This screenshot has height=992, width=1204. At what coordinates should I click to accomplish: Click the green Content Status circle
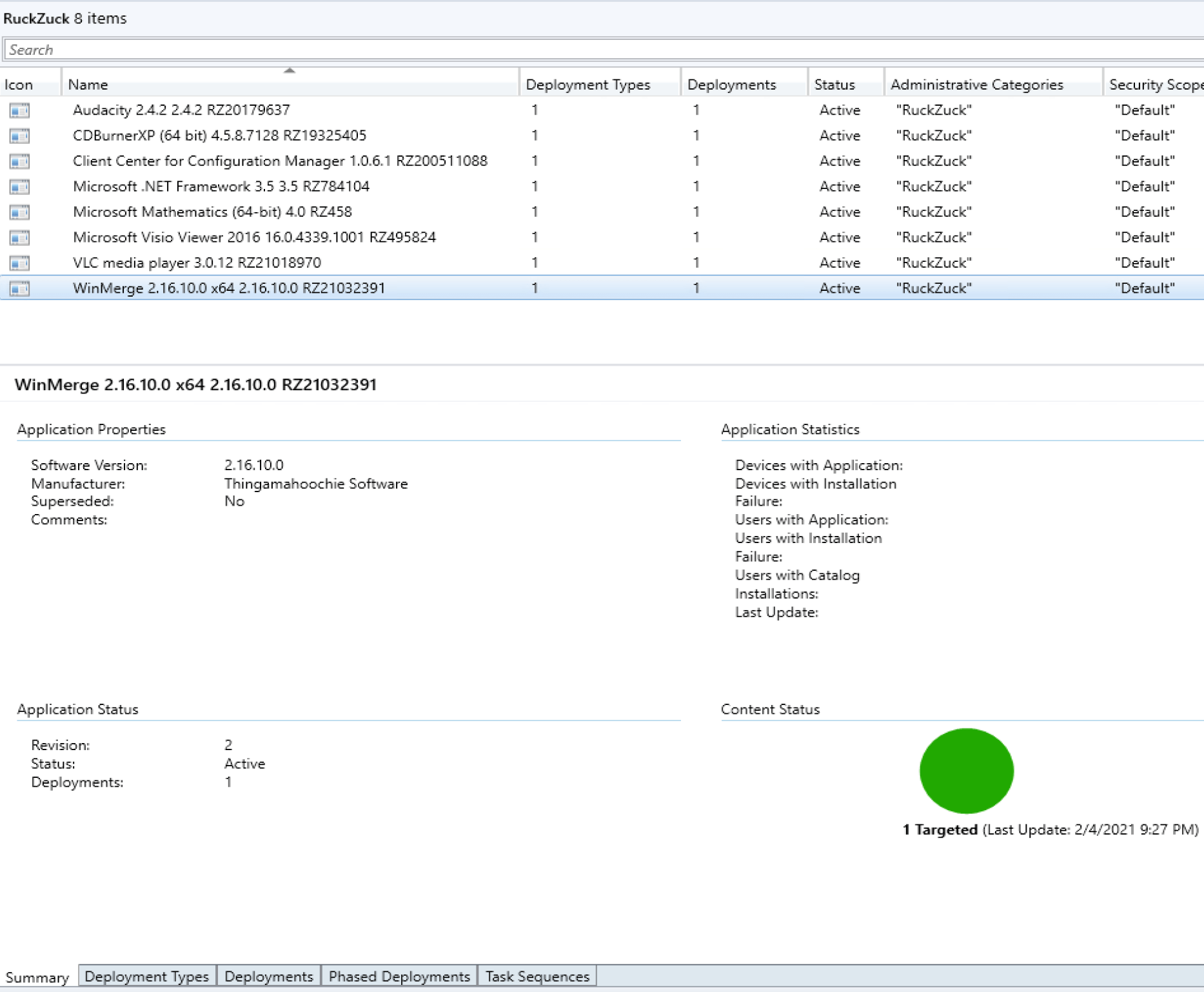(x=965, y=770)
